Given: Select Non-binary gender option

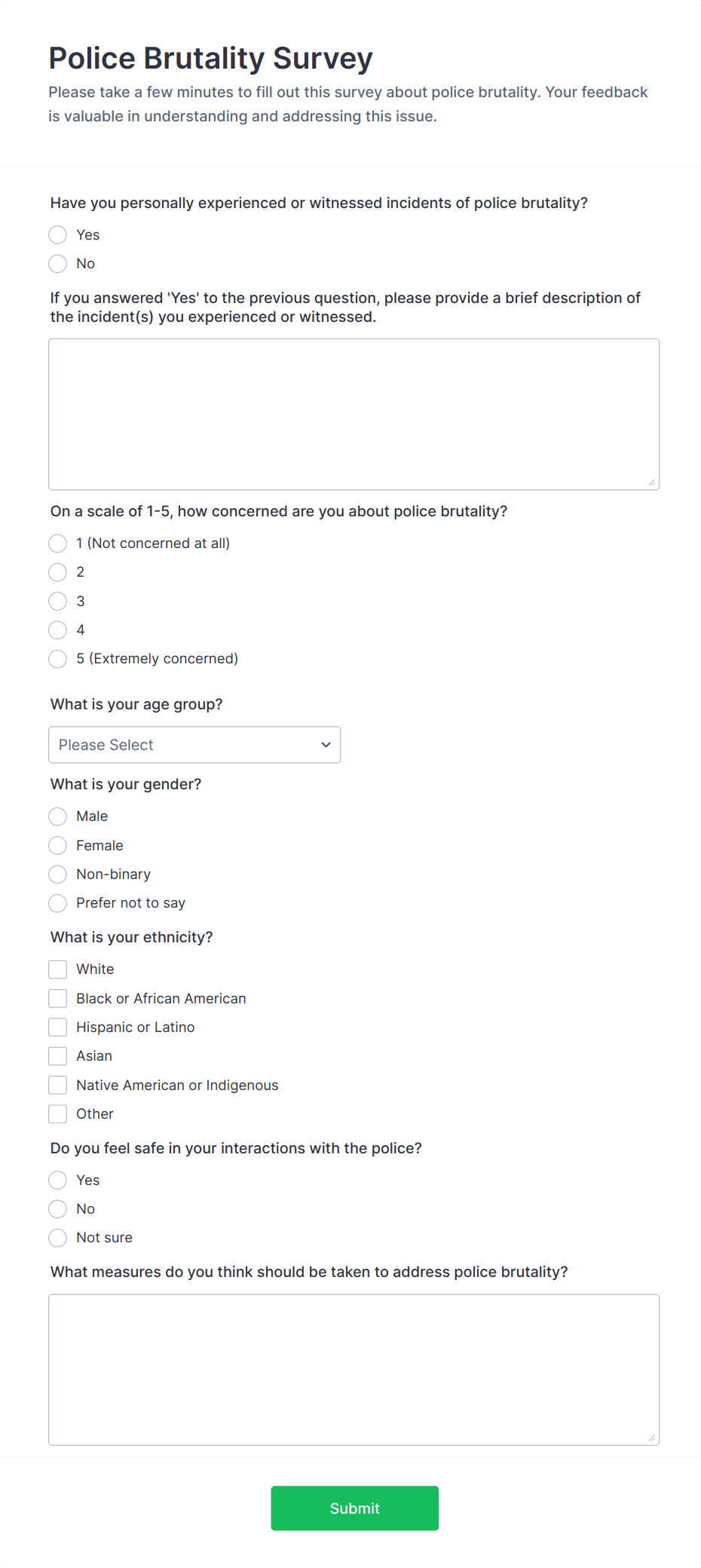Looking at the screenshot, I should click(x=58, y=874).
